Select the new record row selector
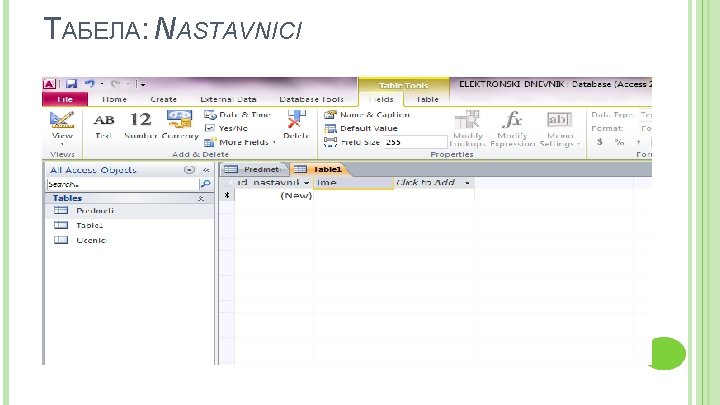The height and width of the screenshot is (405, 720). 227,195
